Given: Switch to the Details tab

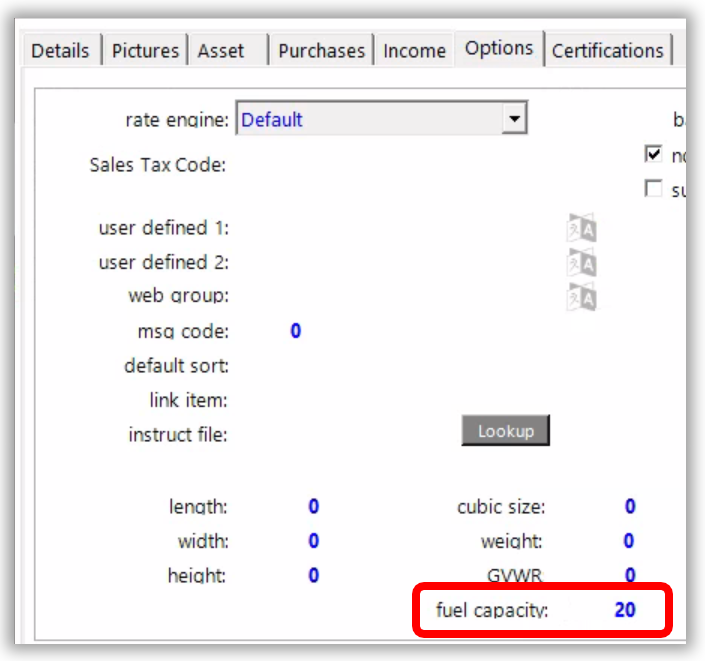Looking at the screenshot, I should click(60, 50).
